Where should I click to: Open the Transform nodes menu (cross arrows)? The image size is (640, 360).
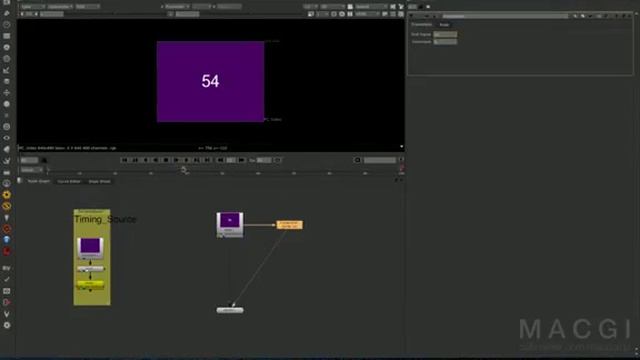(7, 93)
